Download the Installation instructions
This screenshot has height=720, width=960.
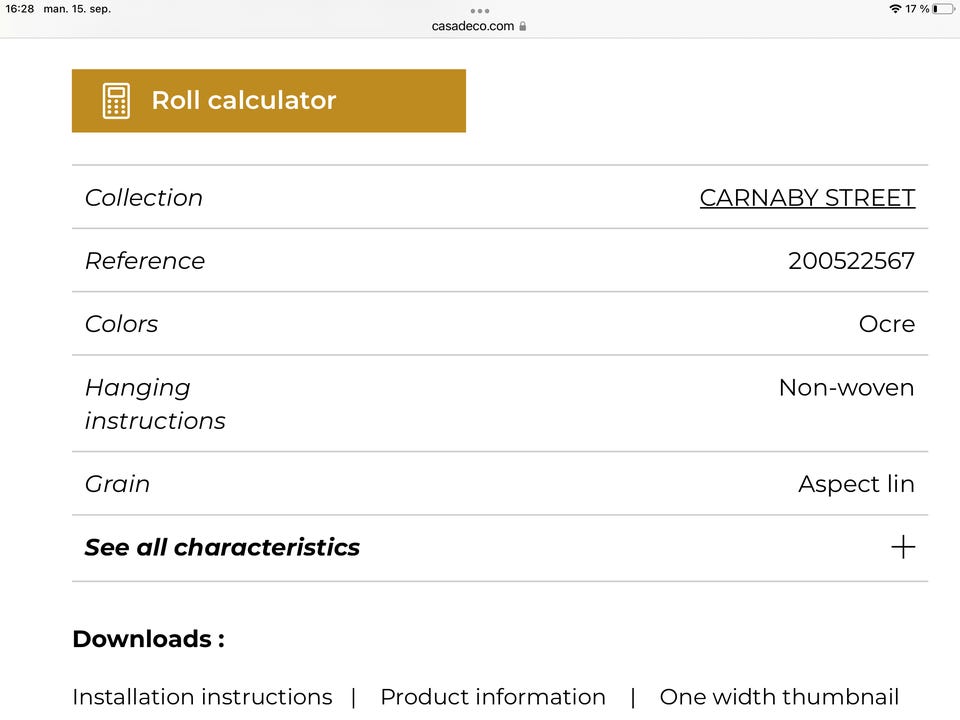click(x=202, y=697)
